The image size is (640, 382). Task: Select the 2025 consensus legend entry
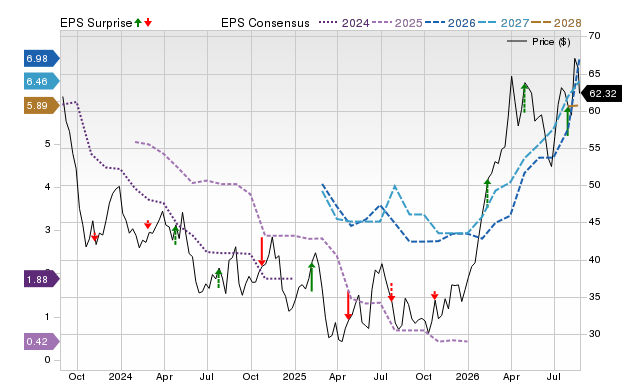click(397, 23)
